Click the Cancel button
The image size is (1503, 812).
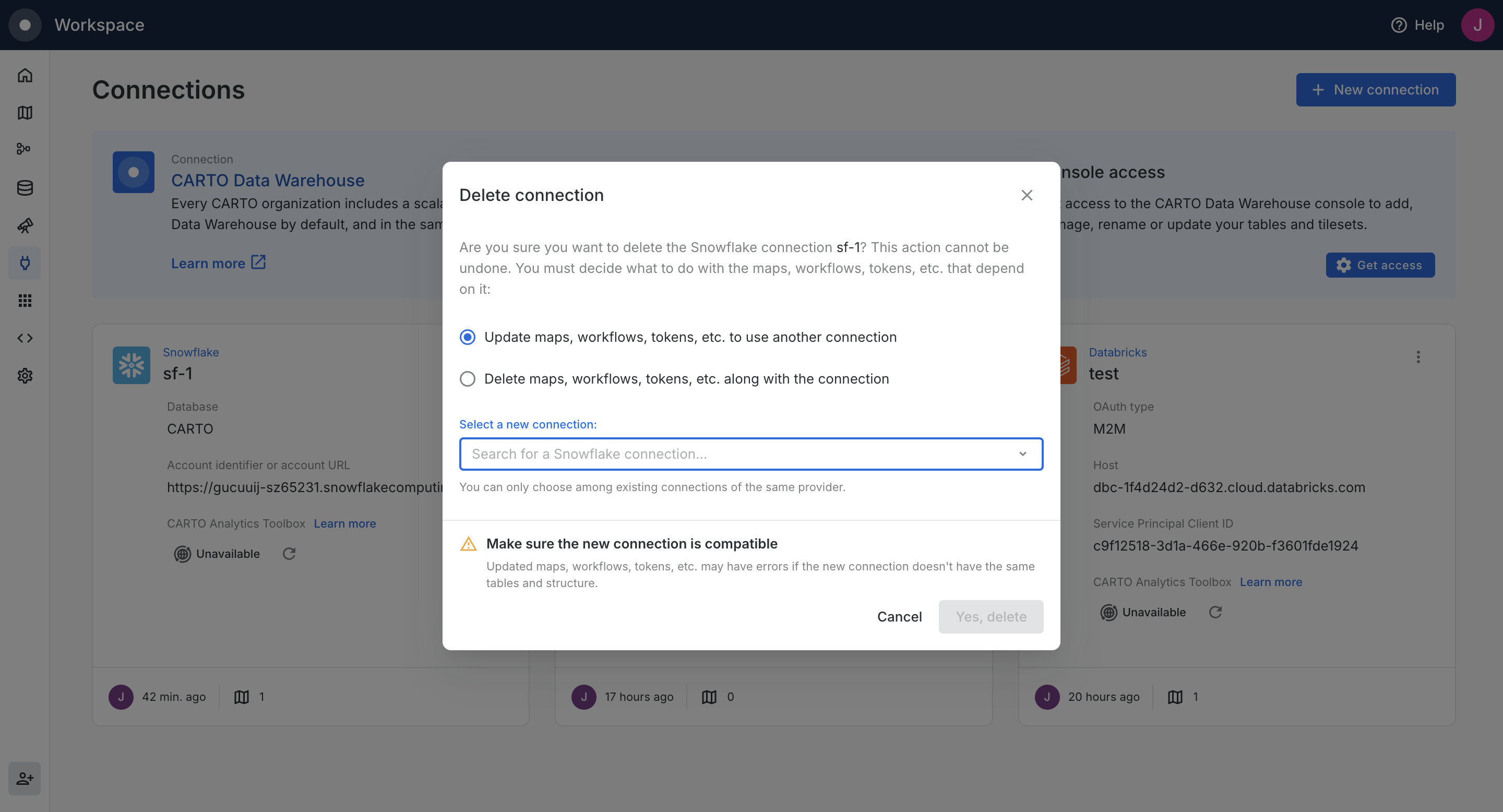pos(899,617)
